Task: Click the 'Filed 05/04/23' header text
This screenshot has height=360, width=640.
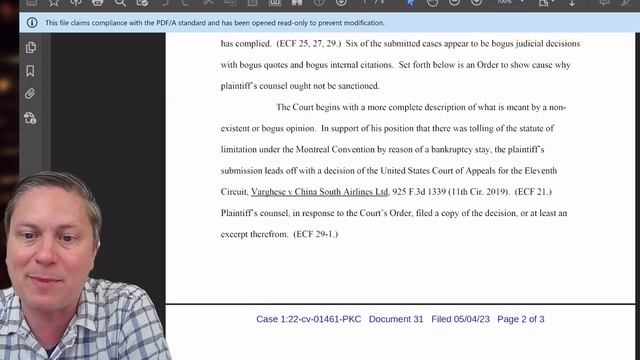Action: [x=460, y=319]
